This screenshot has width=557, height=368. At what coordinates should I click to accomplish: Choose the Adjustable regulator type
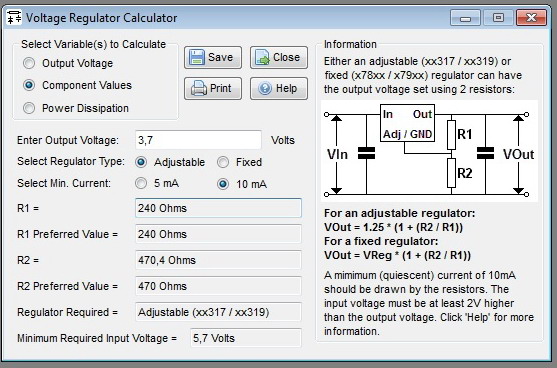pyautogui.click(x=141, y=162)
